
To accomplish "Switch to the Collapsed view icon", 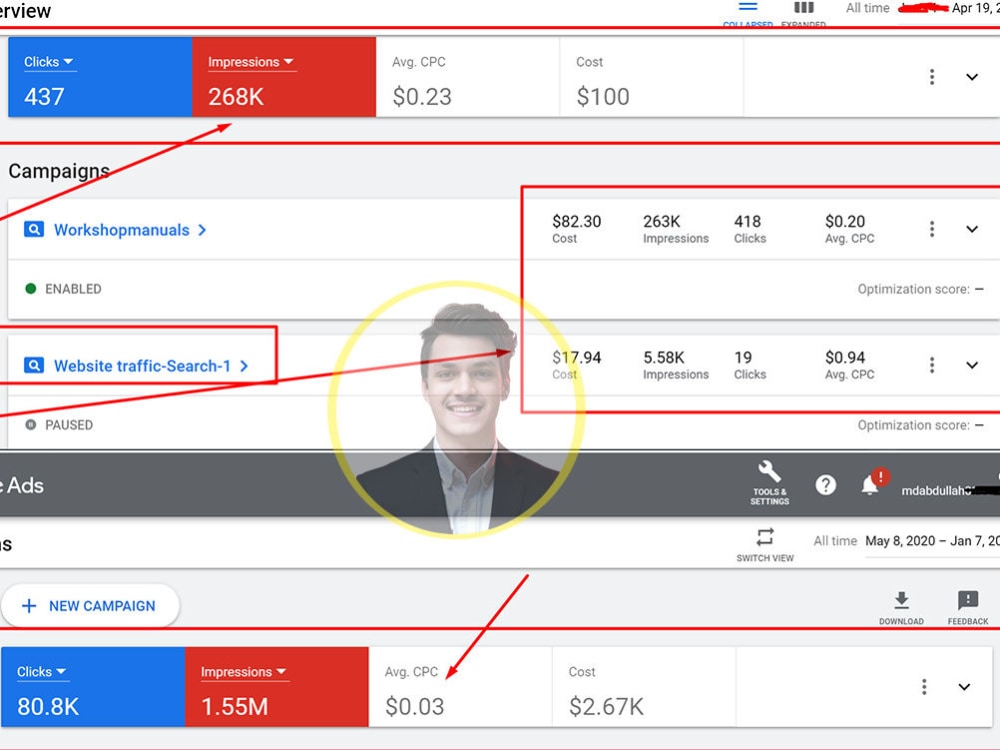I will 747,9.
